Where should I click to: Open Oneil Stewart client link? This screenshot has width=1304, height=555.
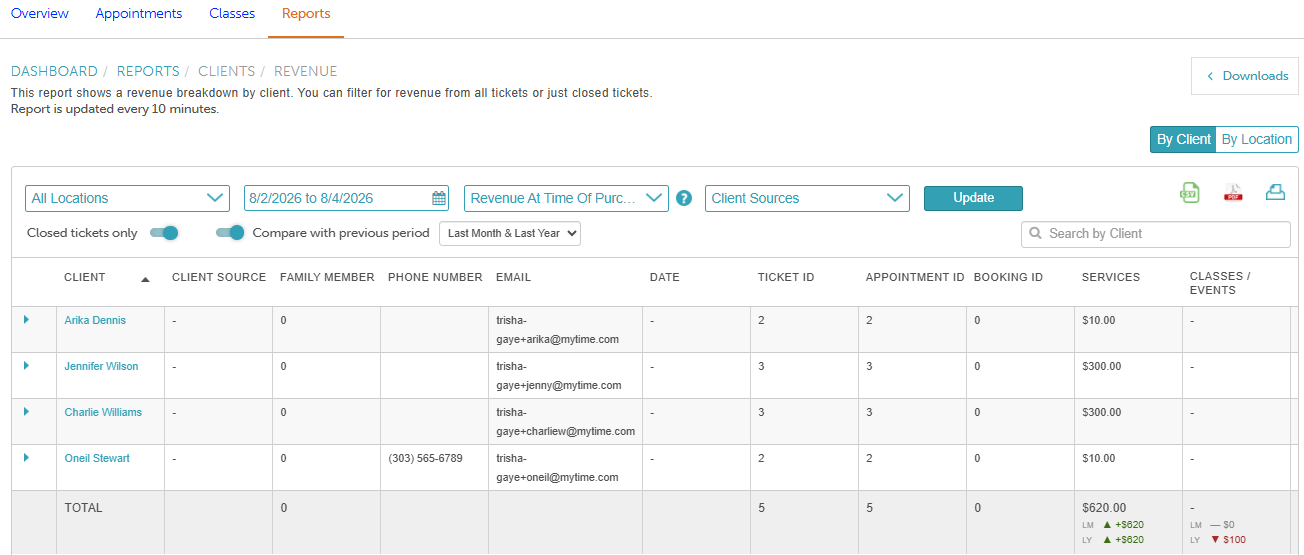point(97,458)
